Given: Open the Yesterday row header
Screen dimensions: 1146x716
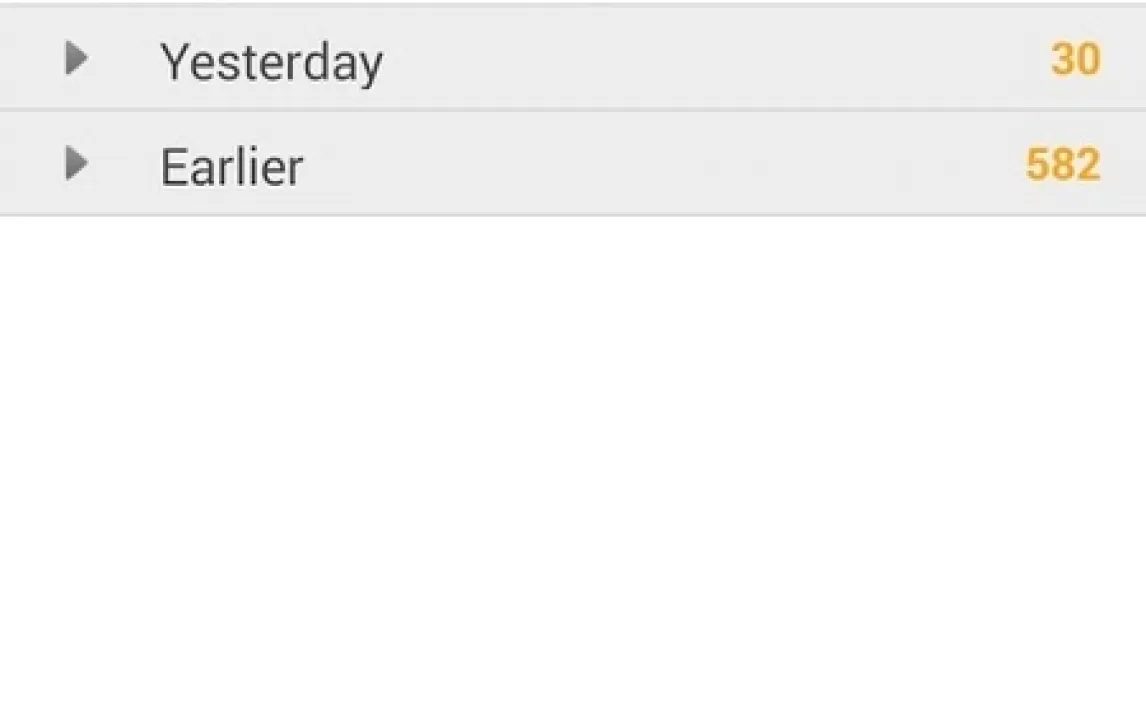Looking at the screenshot, I should (x=572, y=60).
